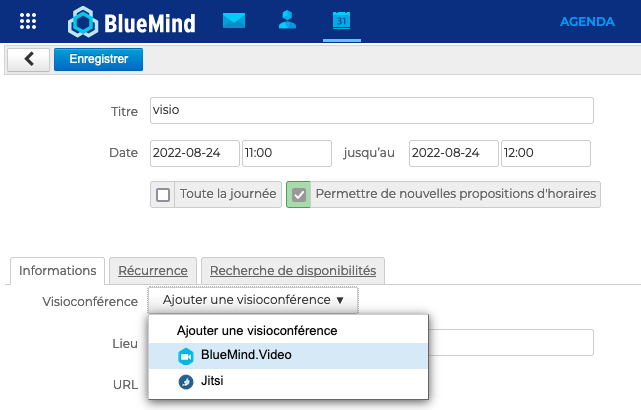Click the BlueMind logo

(x=131, y=21)
